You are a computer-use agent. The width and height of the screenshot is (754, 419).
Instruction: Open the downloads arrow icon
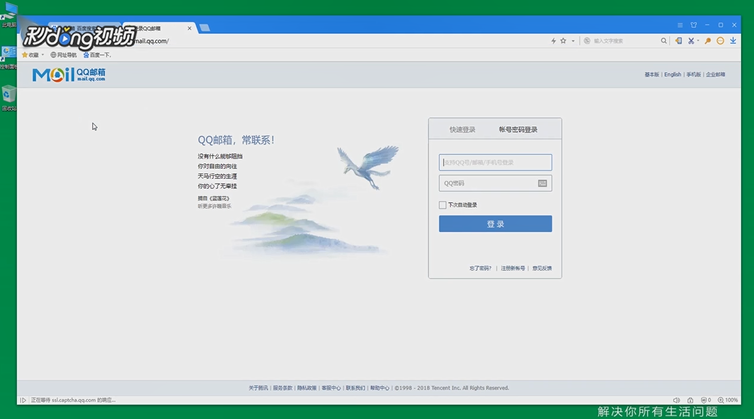click(733, 41)
